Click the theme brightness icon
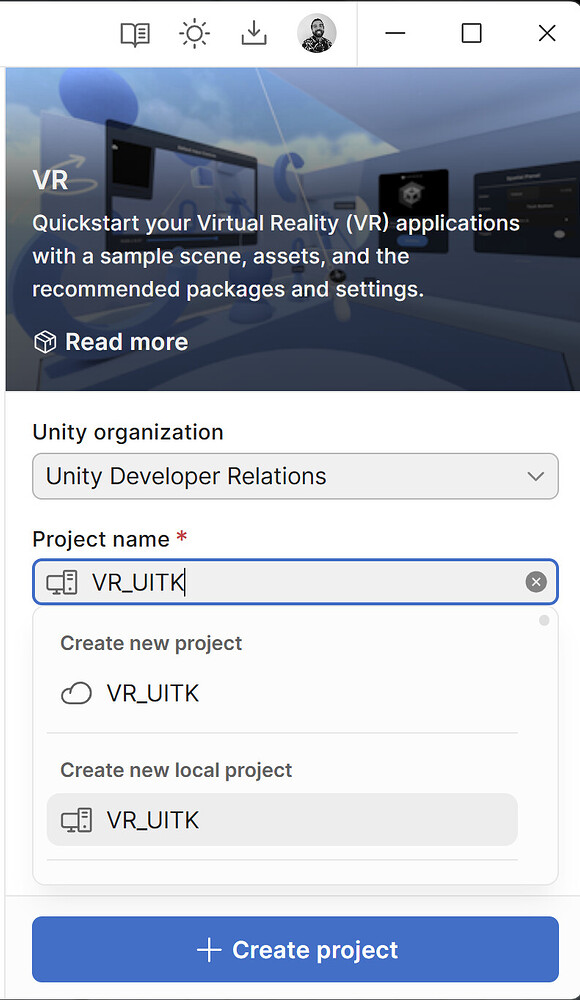The image size is (580, 1000). 194,33
